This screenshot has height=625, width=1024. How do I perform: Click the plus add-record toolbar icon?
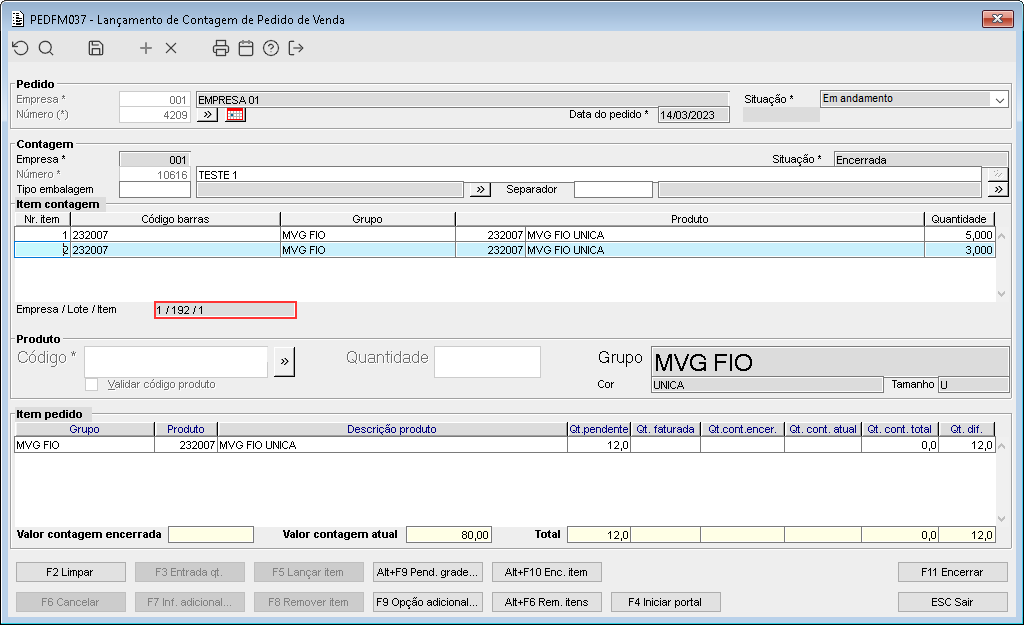pos(146,48)
